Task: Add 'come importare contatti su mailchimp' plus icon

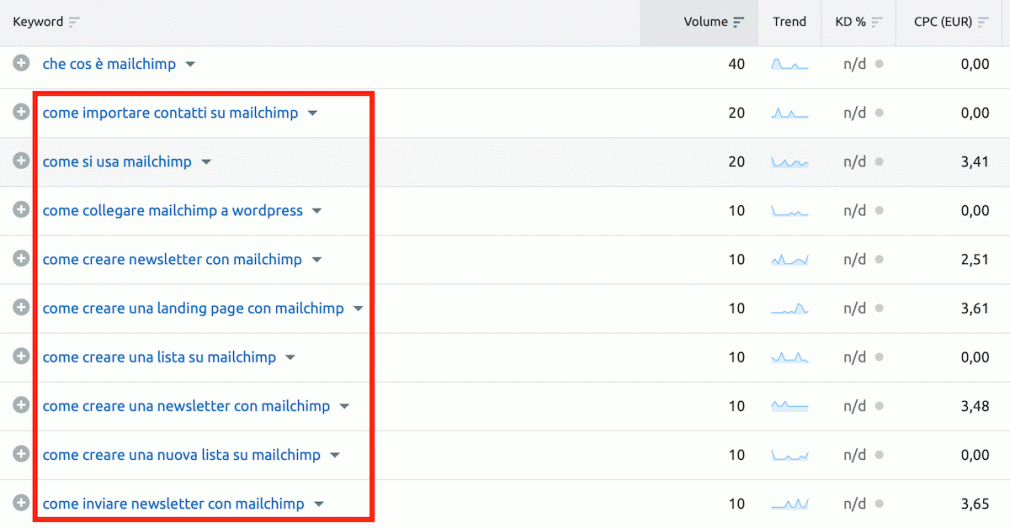Action: tap(21, 112)
